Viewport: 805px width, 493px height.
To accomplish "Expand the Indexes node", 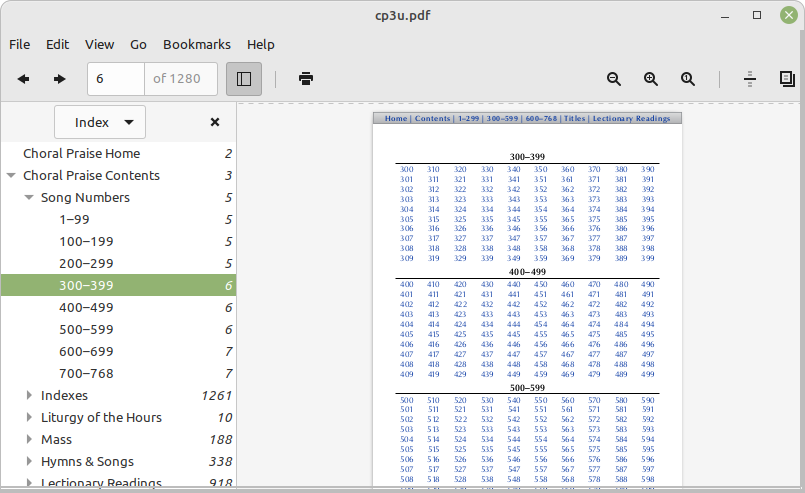I will (29, 395).
